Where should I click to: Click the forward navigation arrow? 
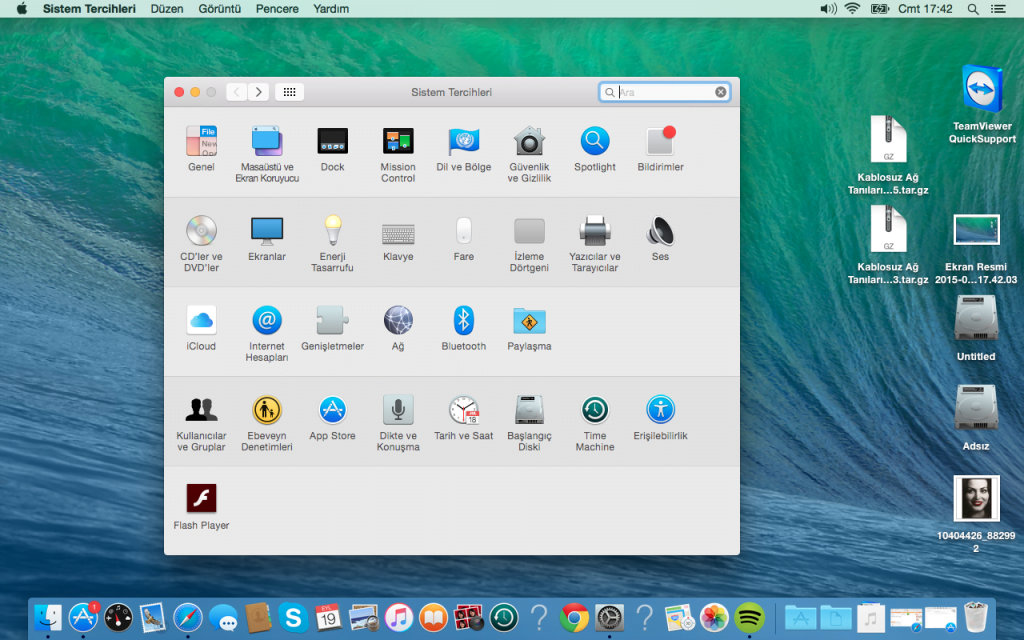tap(259, 92)
